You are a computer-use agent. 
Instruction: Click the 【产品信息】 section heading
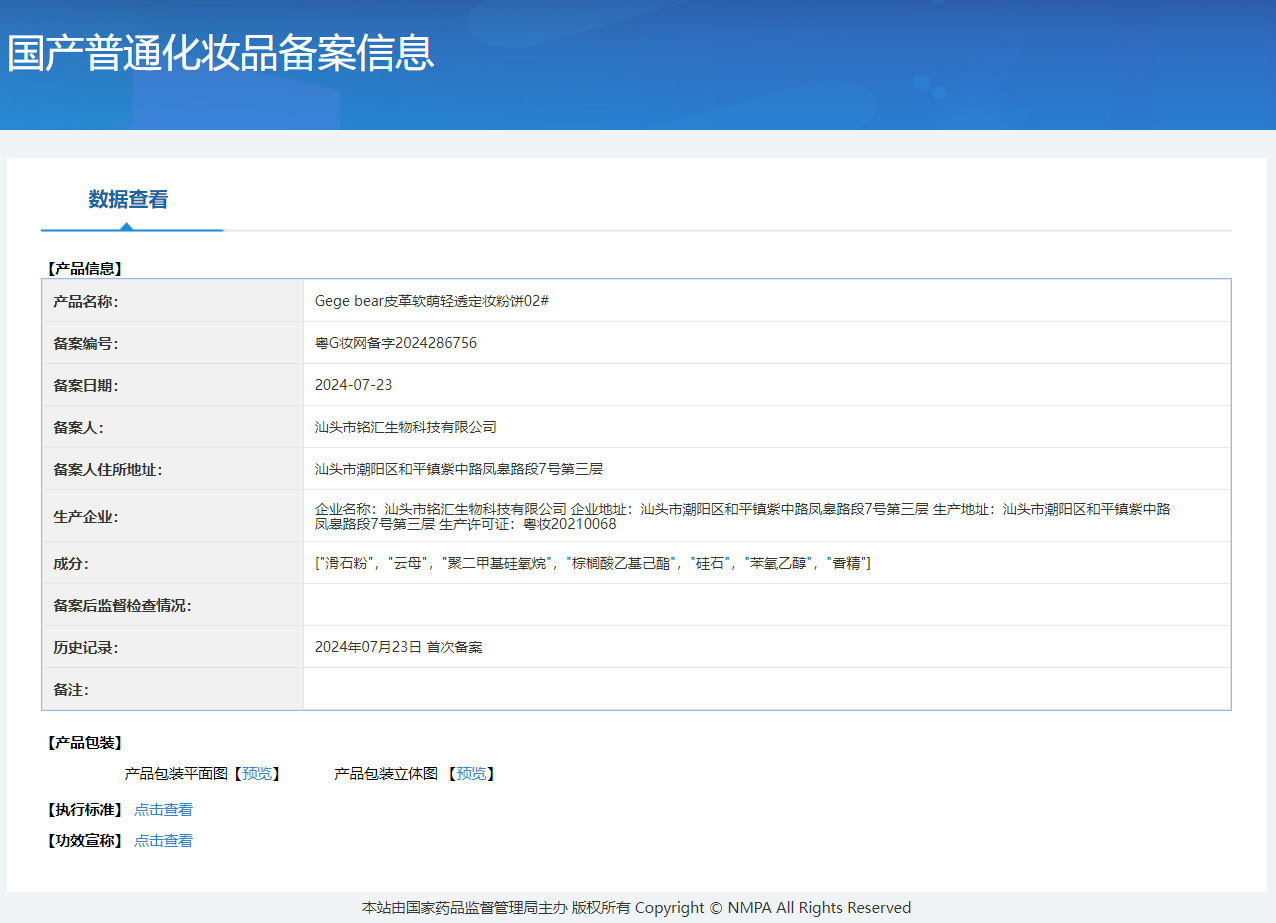tap(85, 268)
